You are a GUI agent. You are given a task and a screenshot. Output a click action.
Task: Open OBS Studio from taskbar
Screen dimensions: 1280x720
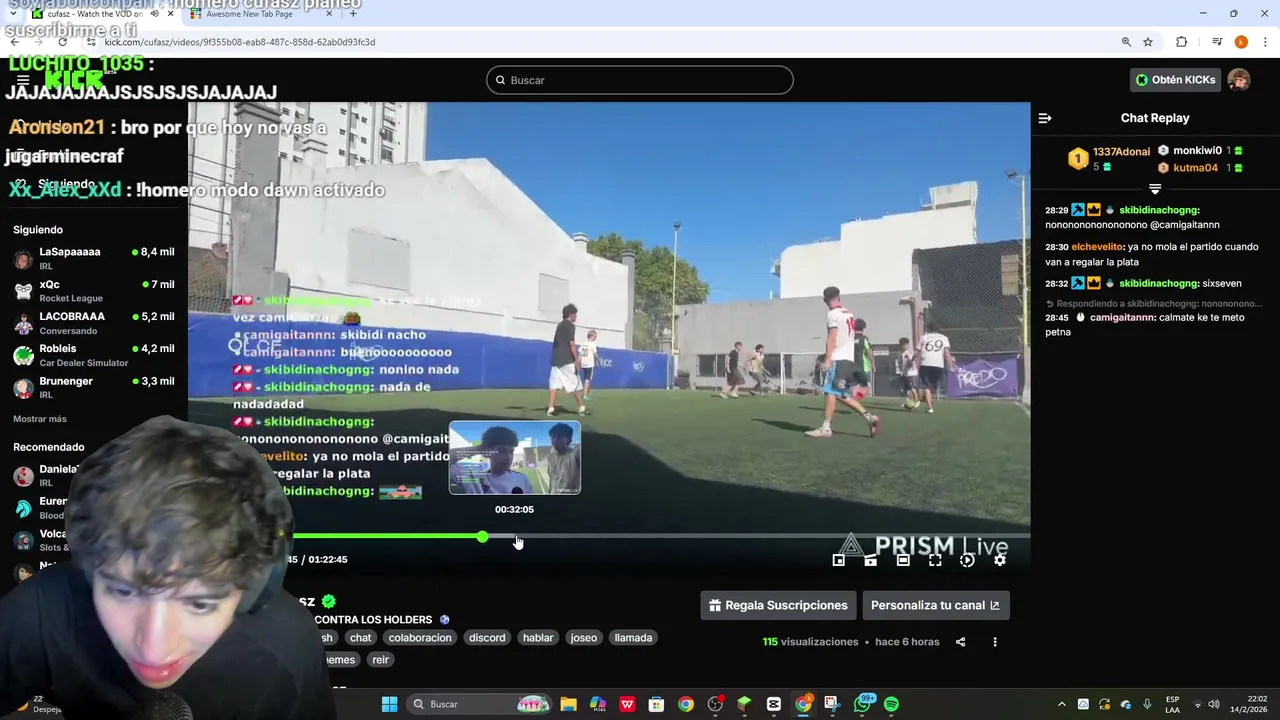715,704
